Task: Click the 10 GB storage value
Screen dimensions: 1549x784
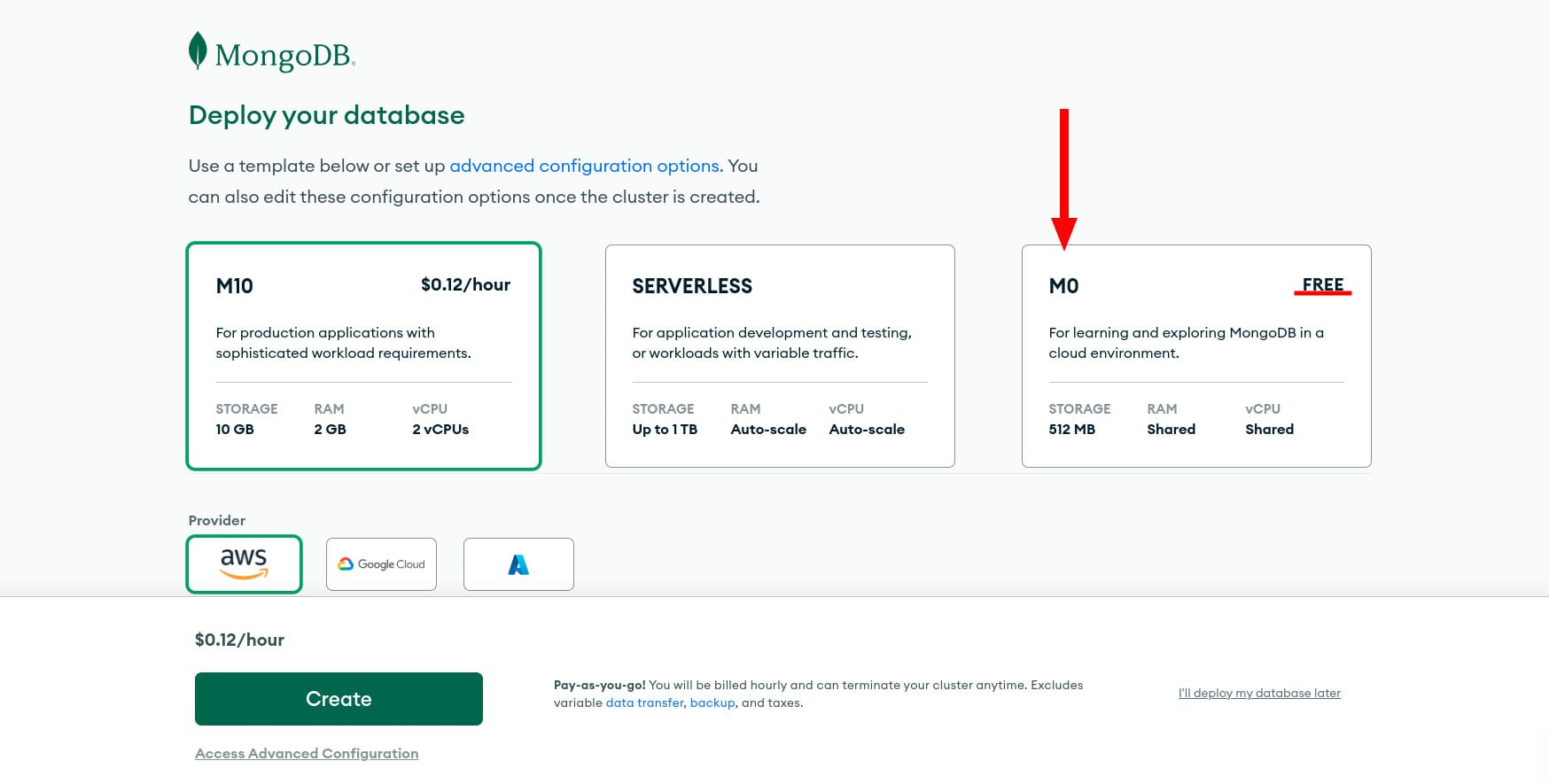Action: coord(235,429)
